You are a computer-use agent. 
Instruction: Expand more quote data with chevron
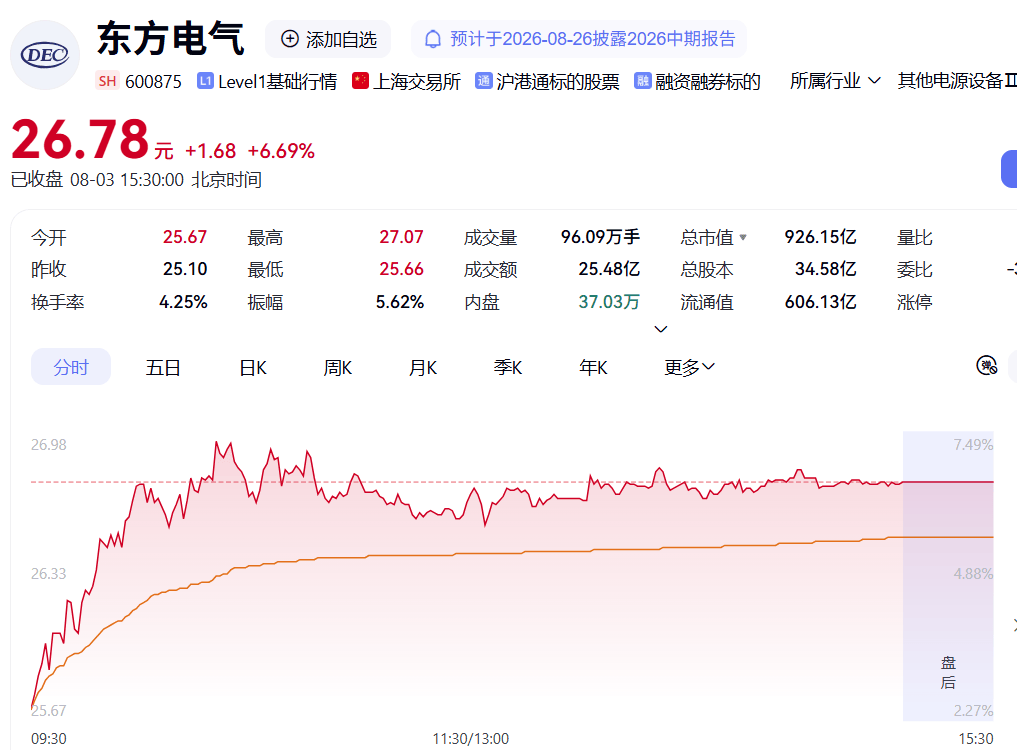[x=661, y=329]
